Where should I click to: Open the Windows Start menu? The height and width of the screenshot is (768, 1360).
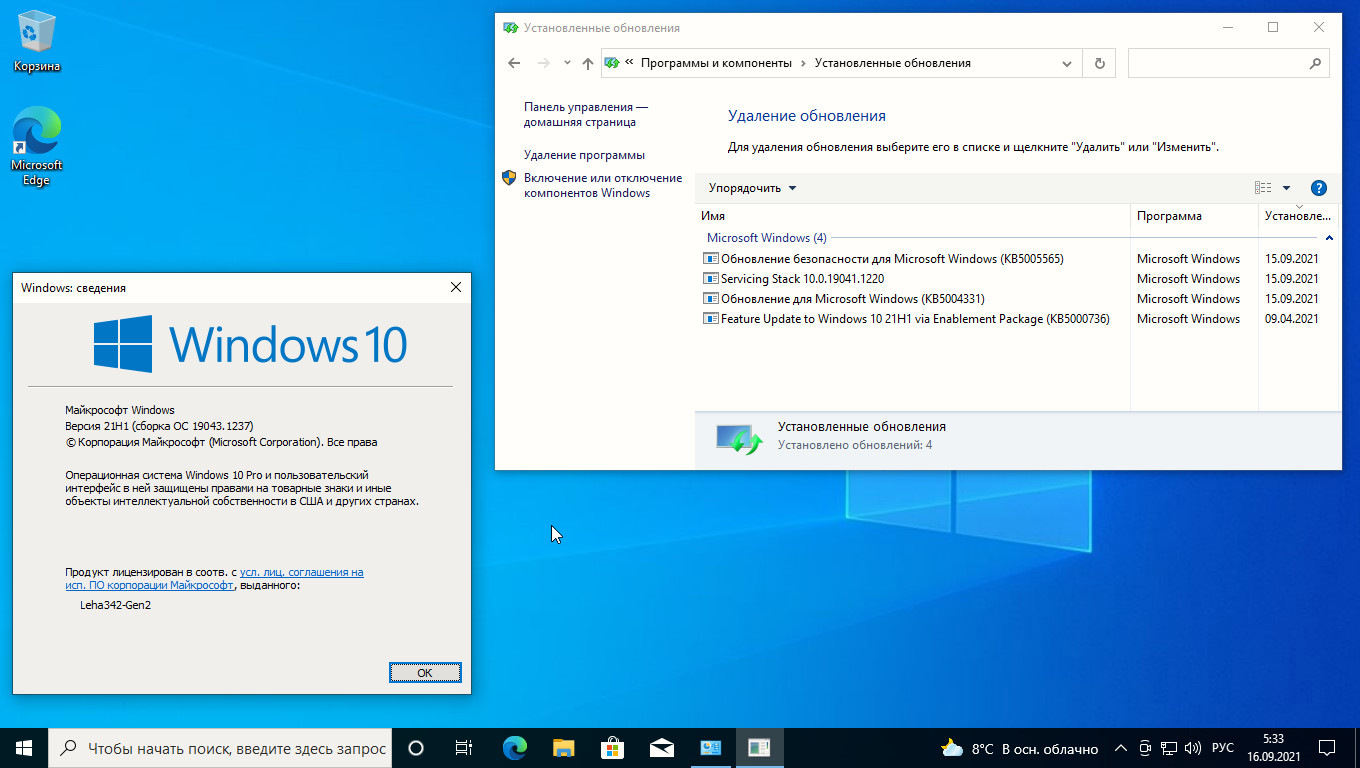pyautogui.click(x=24, y=748)
